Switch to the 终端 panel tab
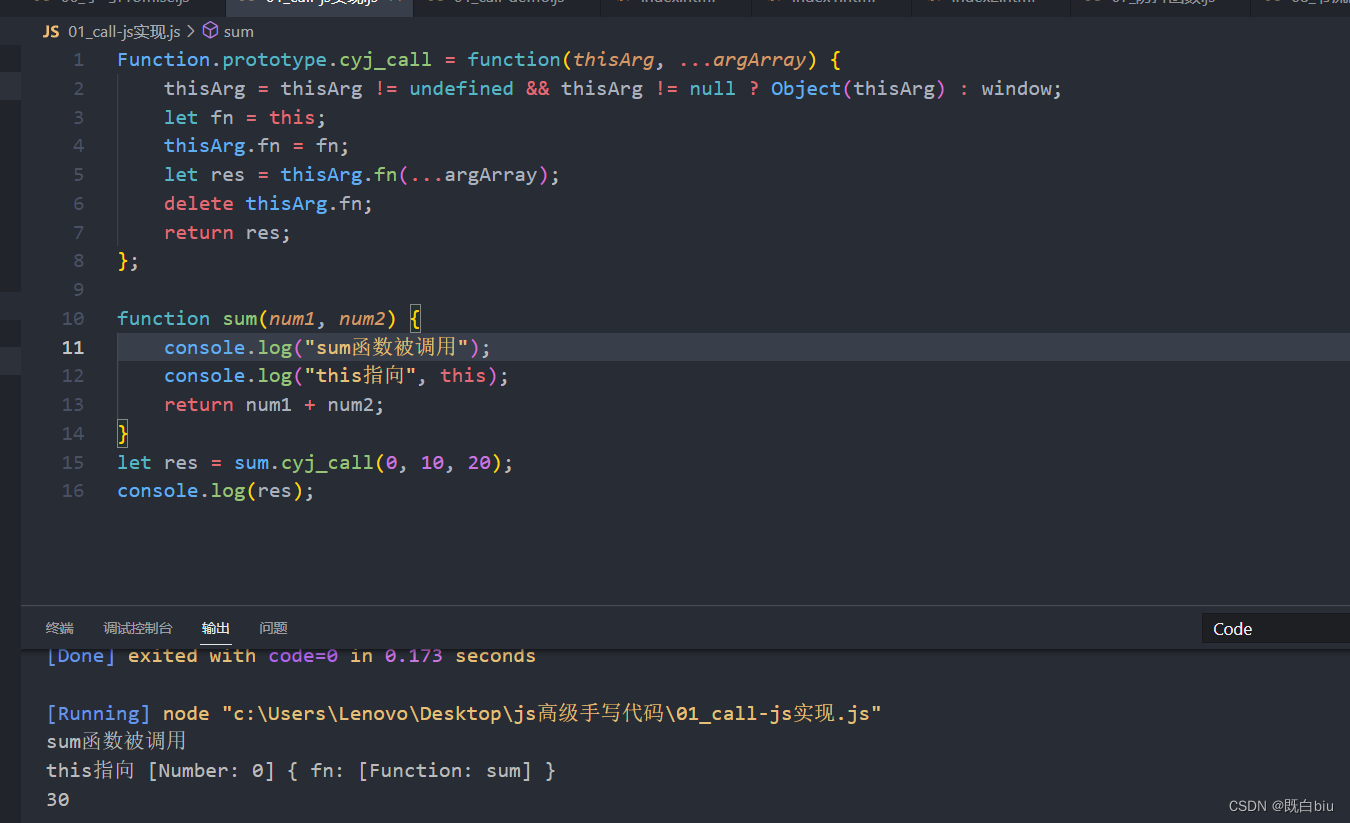This screenshot has height=823, width=1350. pos(60,628)
